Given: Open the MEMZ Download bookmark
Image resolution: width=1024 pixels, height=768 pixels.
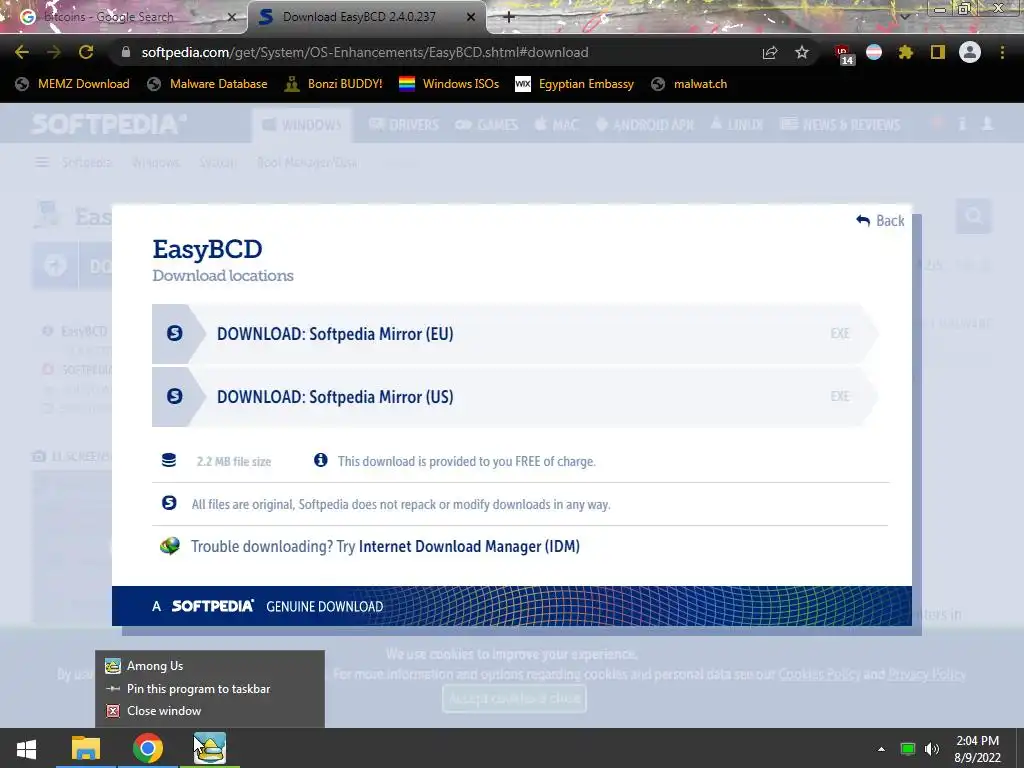Looking at the screenshot, I should point(72,84).
